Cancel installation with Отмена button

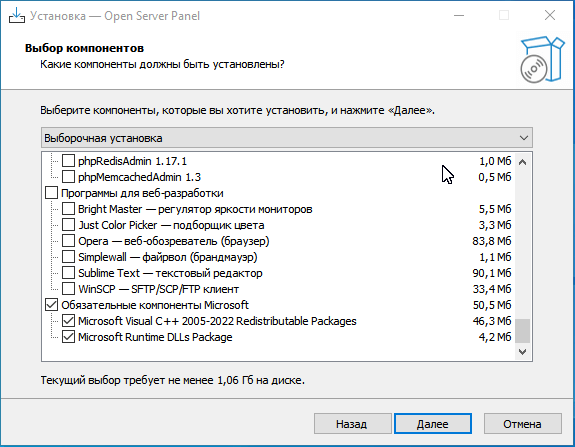tap(522, 424)
